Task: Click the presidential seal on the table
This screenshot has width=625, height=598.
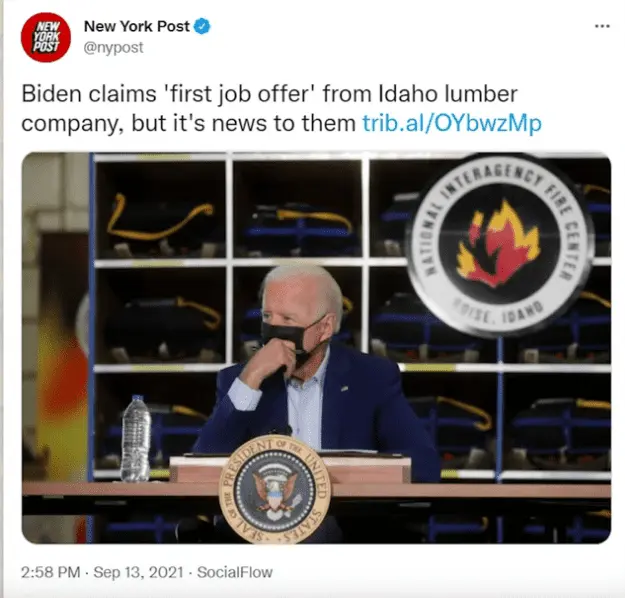Action: [275, 490]
